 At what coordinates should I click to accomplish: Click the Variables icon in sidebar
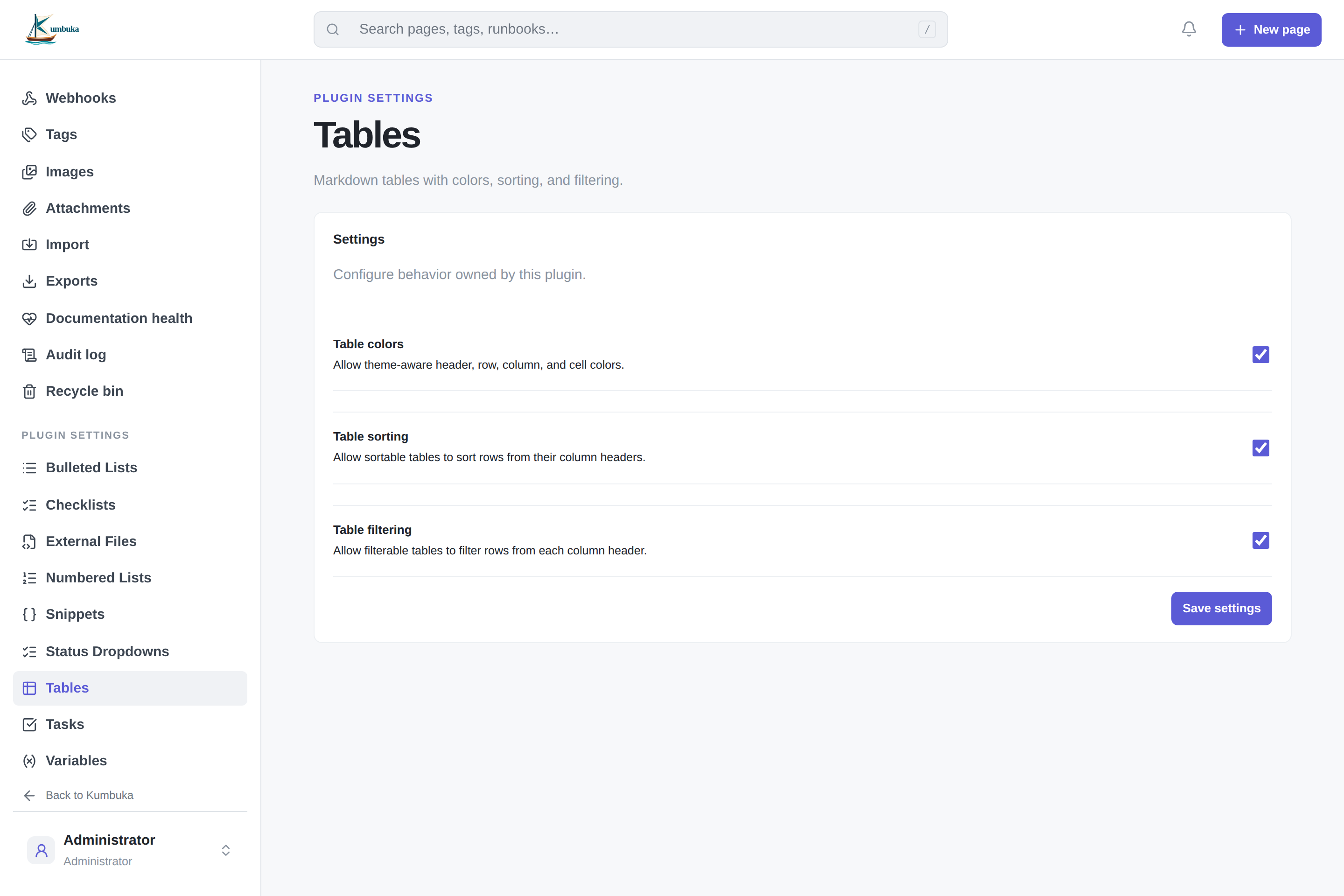29,761
